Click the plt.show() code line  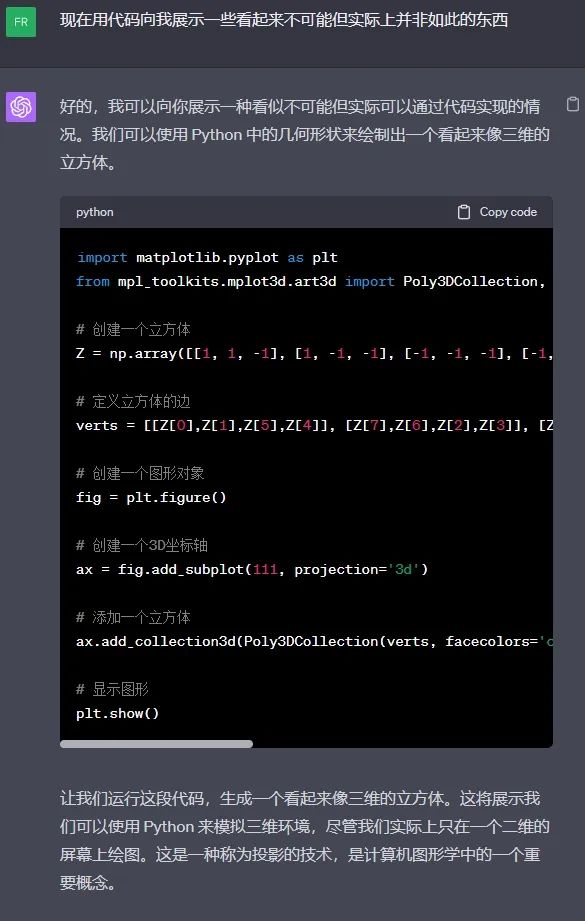[x=117, y=713]
